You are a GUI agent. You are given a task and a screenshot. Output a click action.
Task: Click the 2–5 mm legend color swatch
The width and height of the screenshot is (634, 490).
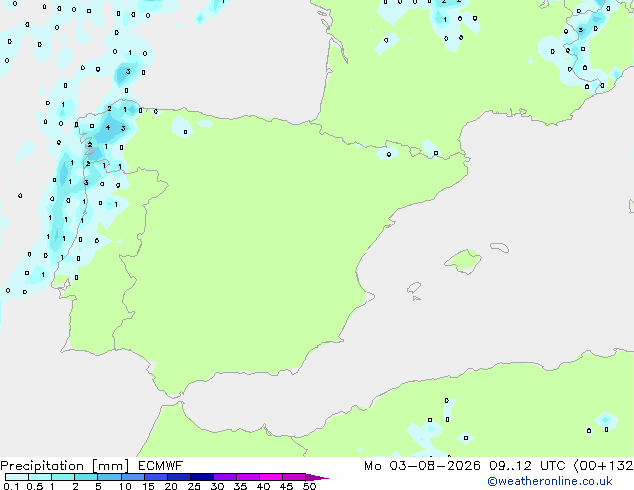[86, 477]
